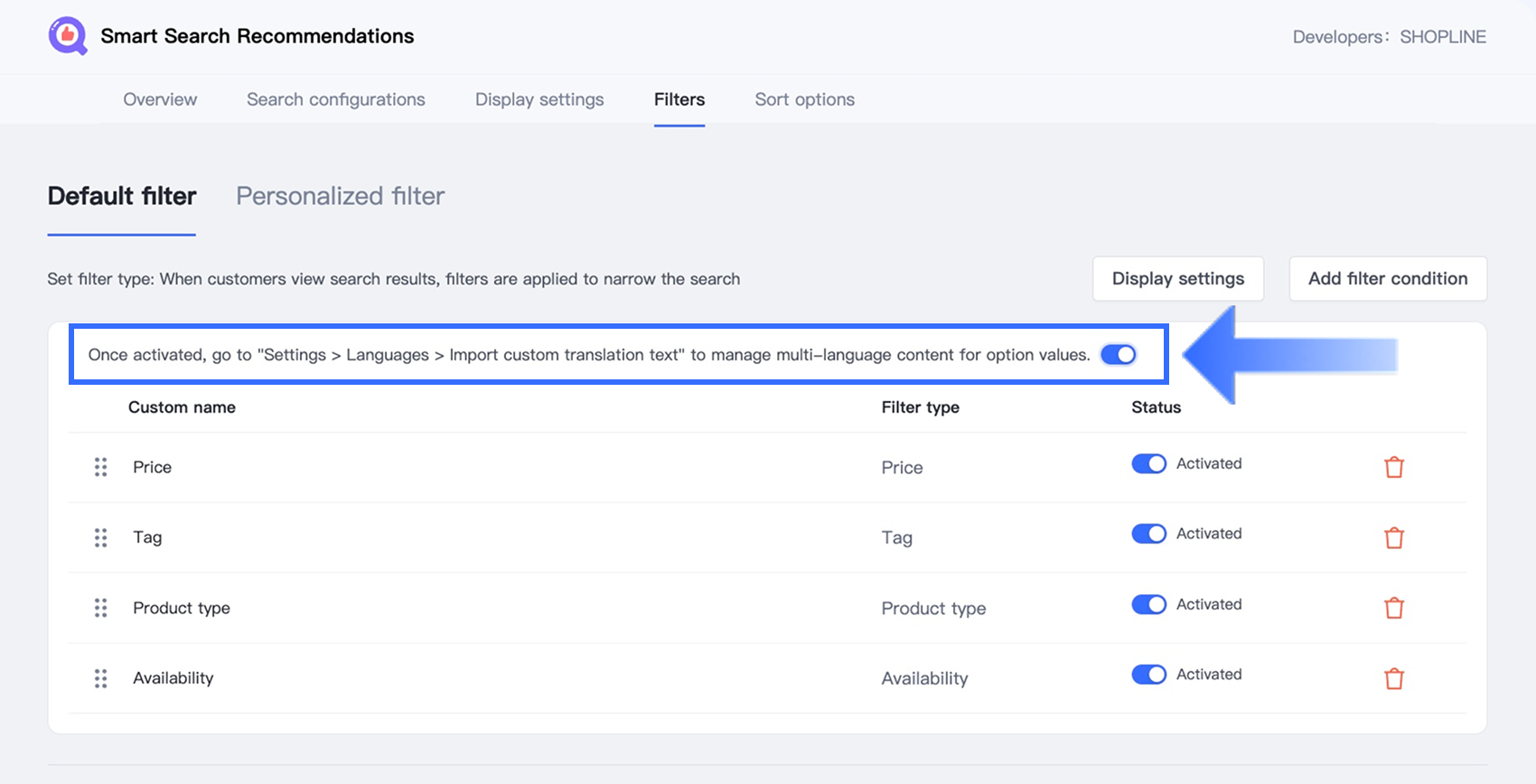Click the drag handle beside Availability
Image resolution: width=1536 pixels, height=784 pixels.
(x=100, y=678)
